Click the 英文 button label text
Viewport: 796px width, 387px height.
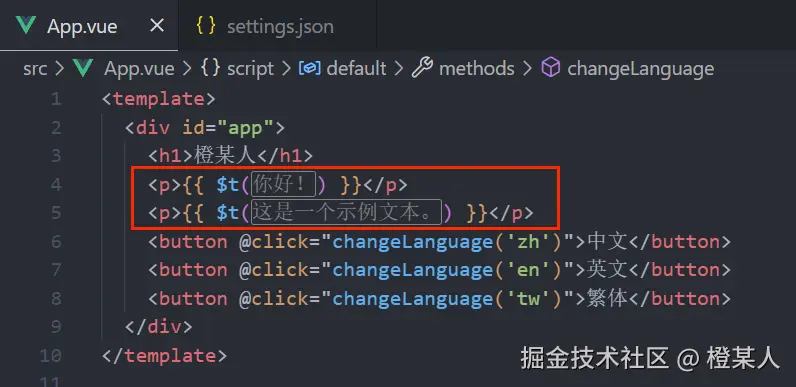tap(608, 270)
